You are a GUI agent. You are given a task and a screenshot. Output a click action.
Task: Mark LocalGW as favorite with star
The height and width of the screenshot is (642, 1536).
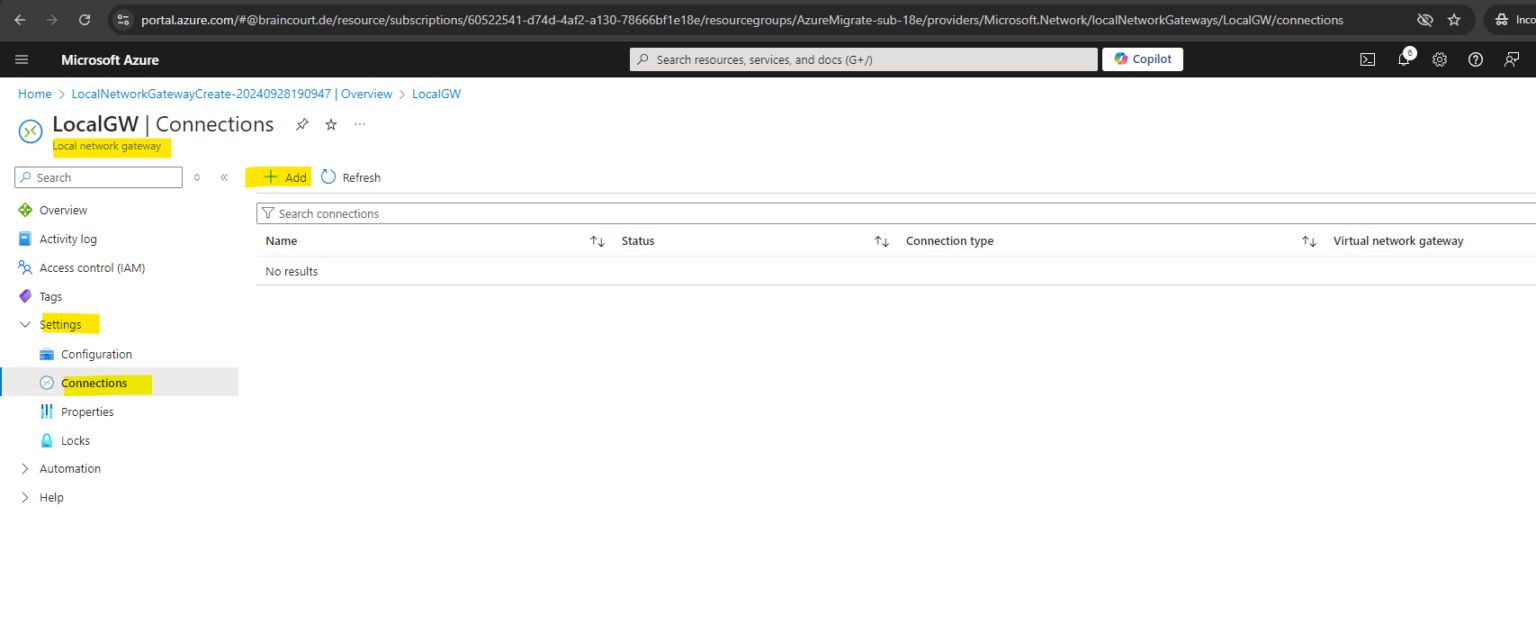[x=330, y=124]
